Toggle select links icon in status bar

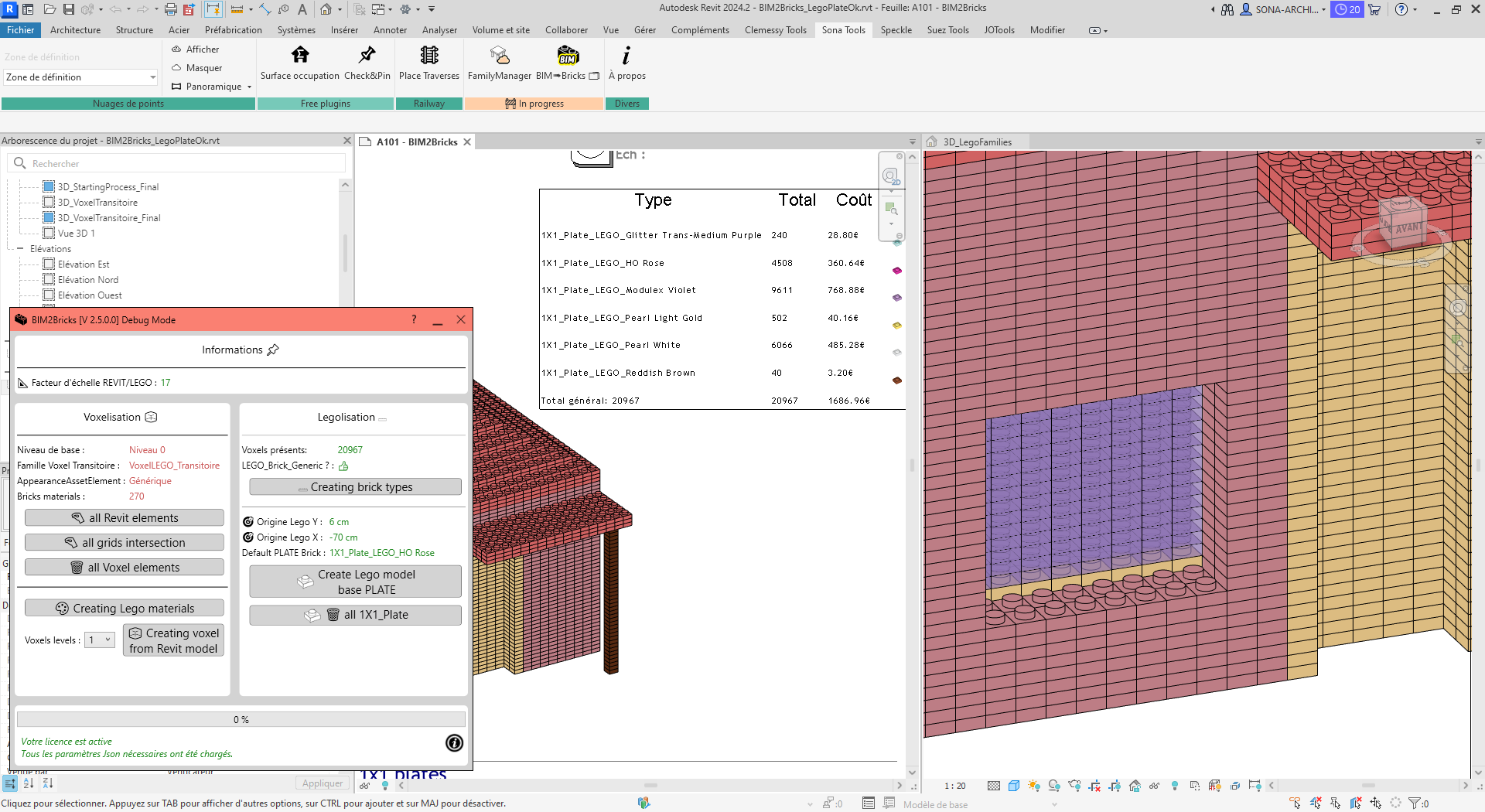1296,803
